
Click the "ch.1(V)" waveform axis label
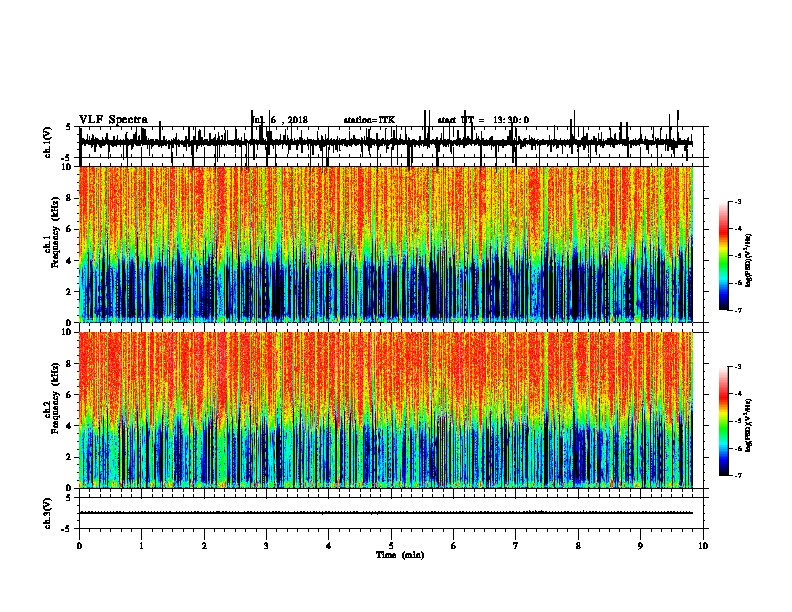coord(47,142)
